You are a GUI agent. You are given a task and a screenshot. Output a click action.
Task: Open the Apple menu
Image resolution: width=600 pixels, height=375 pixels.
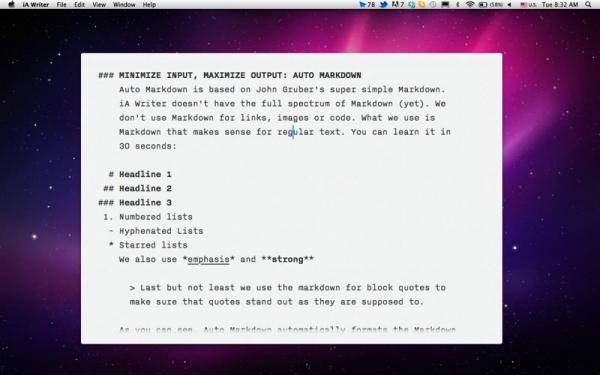click(11, 5)
